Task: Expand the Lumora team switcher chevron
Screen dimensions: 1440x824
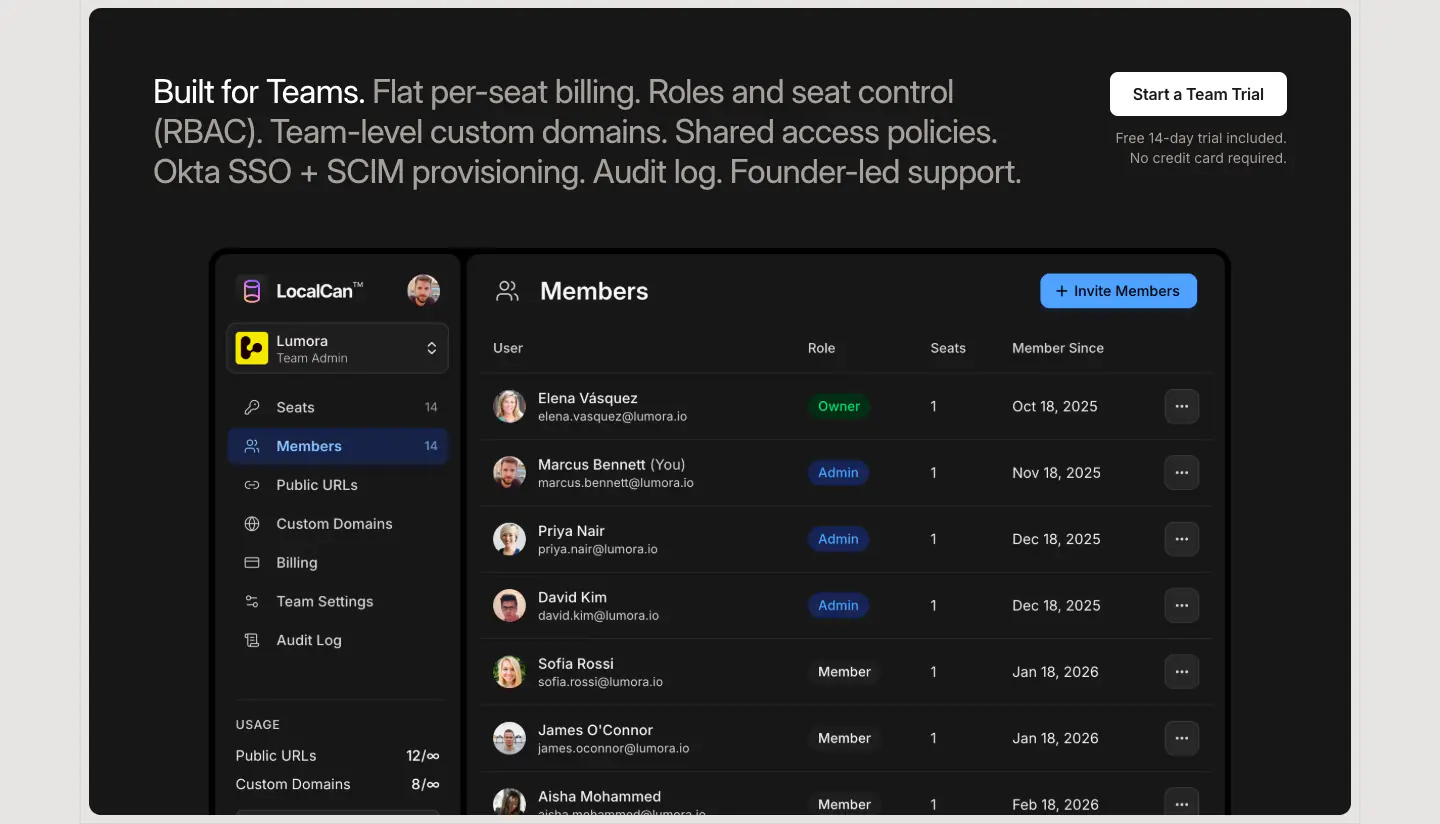Action: pos(432,348)
